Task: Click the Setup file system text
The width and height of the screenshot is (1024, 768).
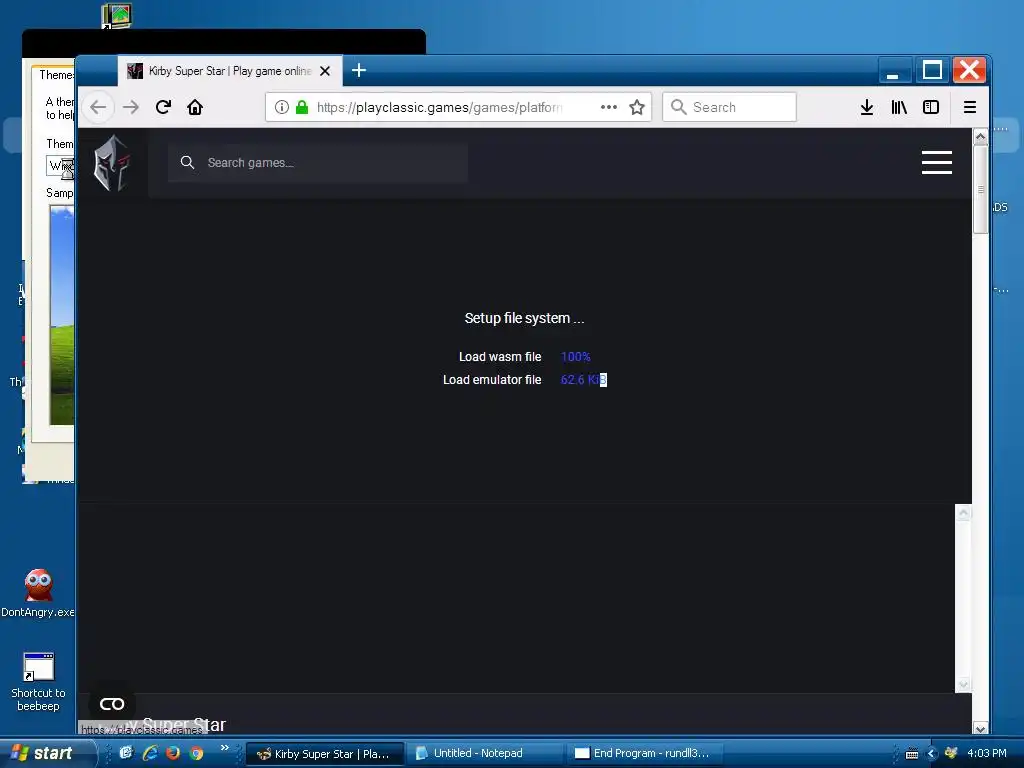Action: point(524,318)
